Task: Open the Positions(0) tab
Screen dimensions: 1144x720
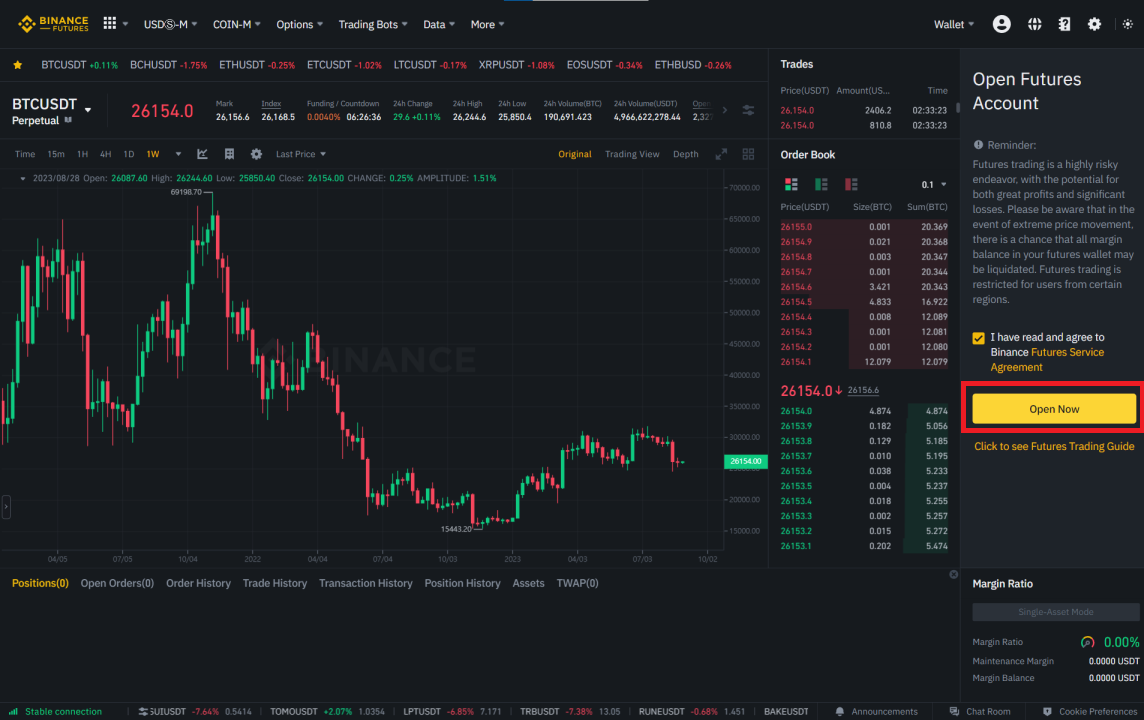Action: point(40,583)
